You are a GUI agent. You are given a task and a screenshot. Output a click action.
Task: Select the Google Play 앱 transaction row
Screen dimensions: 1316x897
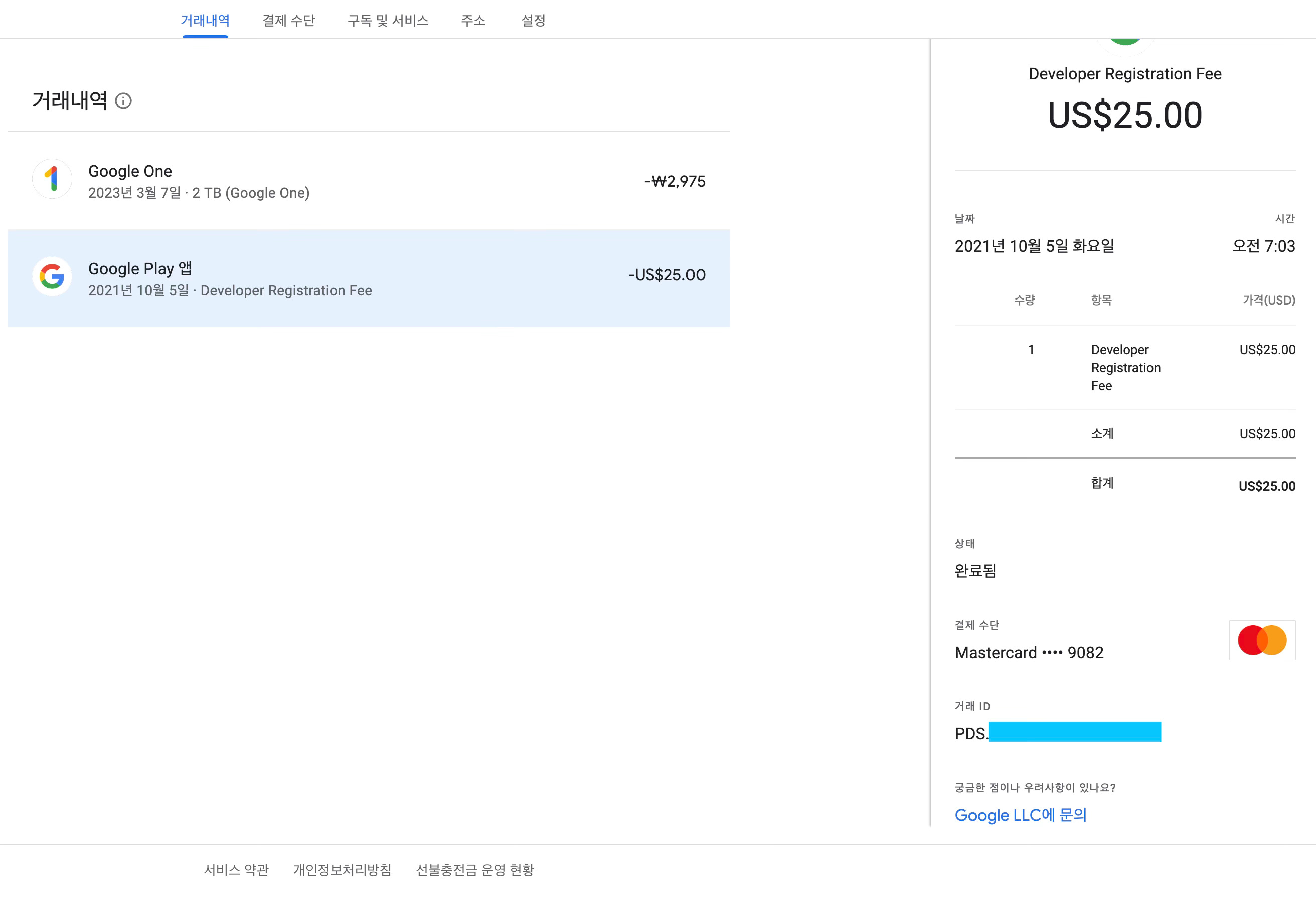(369, 278)
